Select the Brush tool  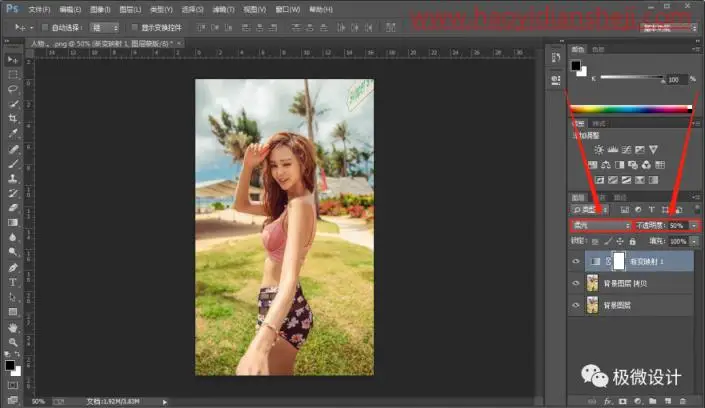(13, 163)
